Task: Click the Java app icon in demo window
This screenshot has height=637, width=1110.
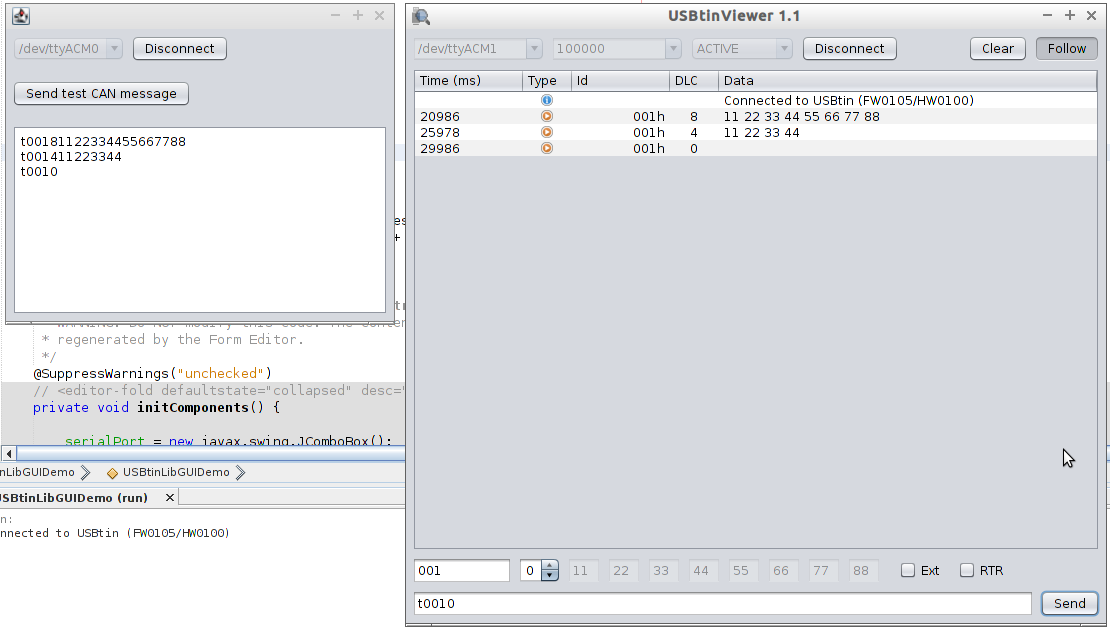Action: 21,16
